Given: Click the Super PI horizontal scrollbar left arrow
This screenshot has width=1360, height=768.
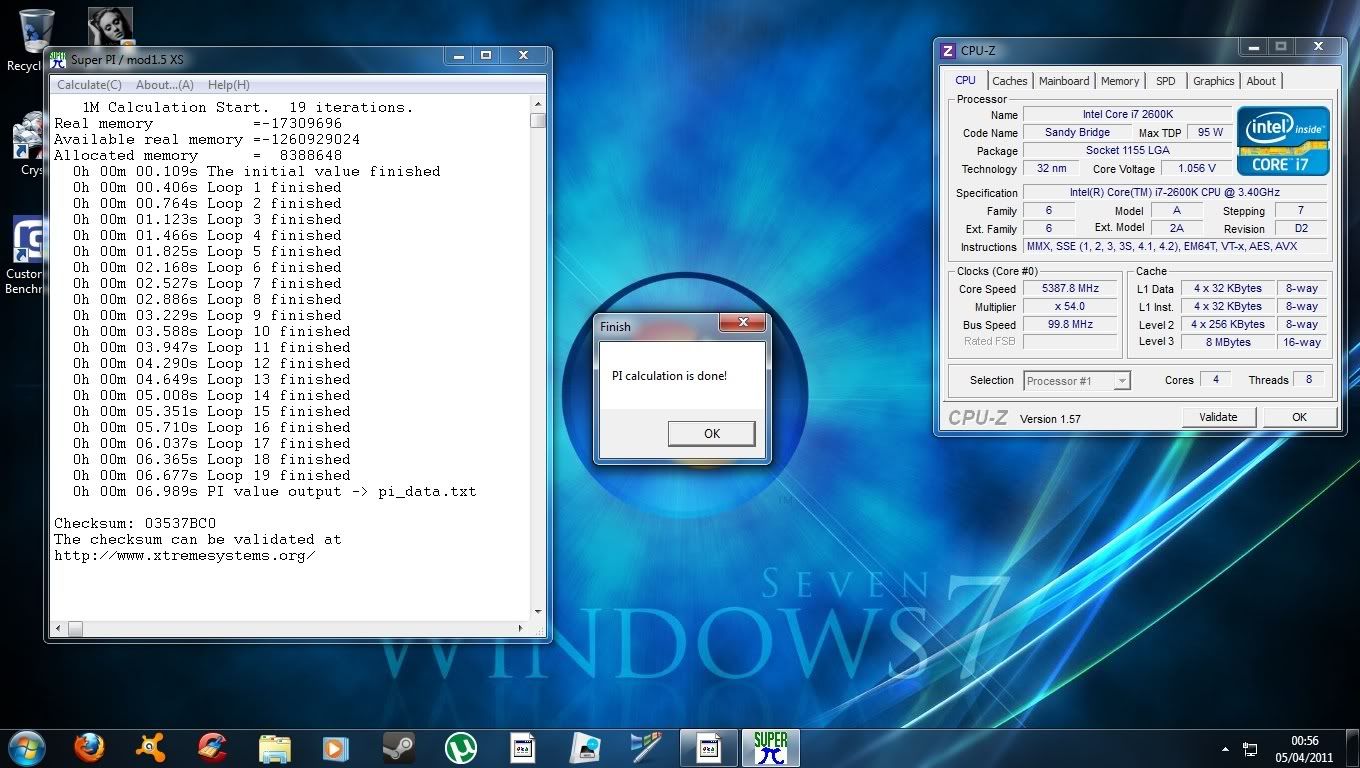Looking at the screenshot, I should pyautogui.click(x=58, y=628).
